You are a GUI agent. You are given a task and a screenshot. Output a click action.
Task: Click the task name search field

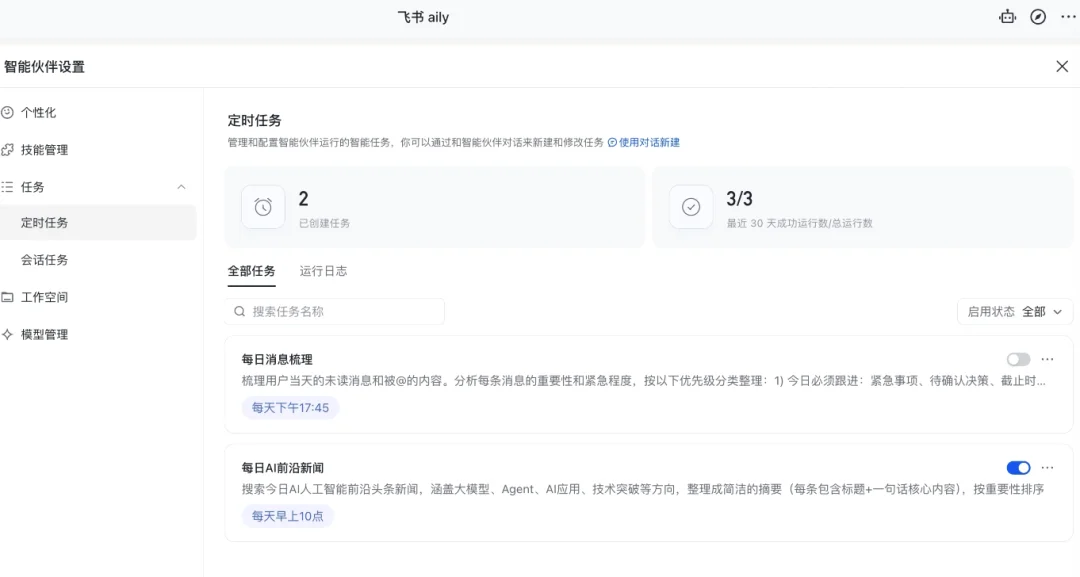(x=335, y=311)
